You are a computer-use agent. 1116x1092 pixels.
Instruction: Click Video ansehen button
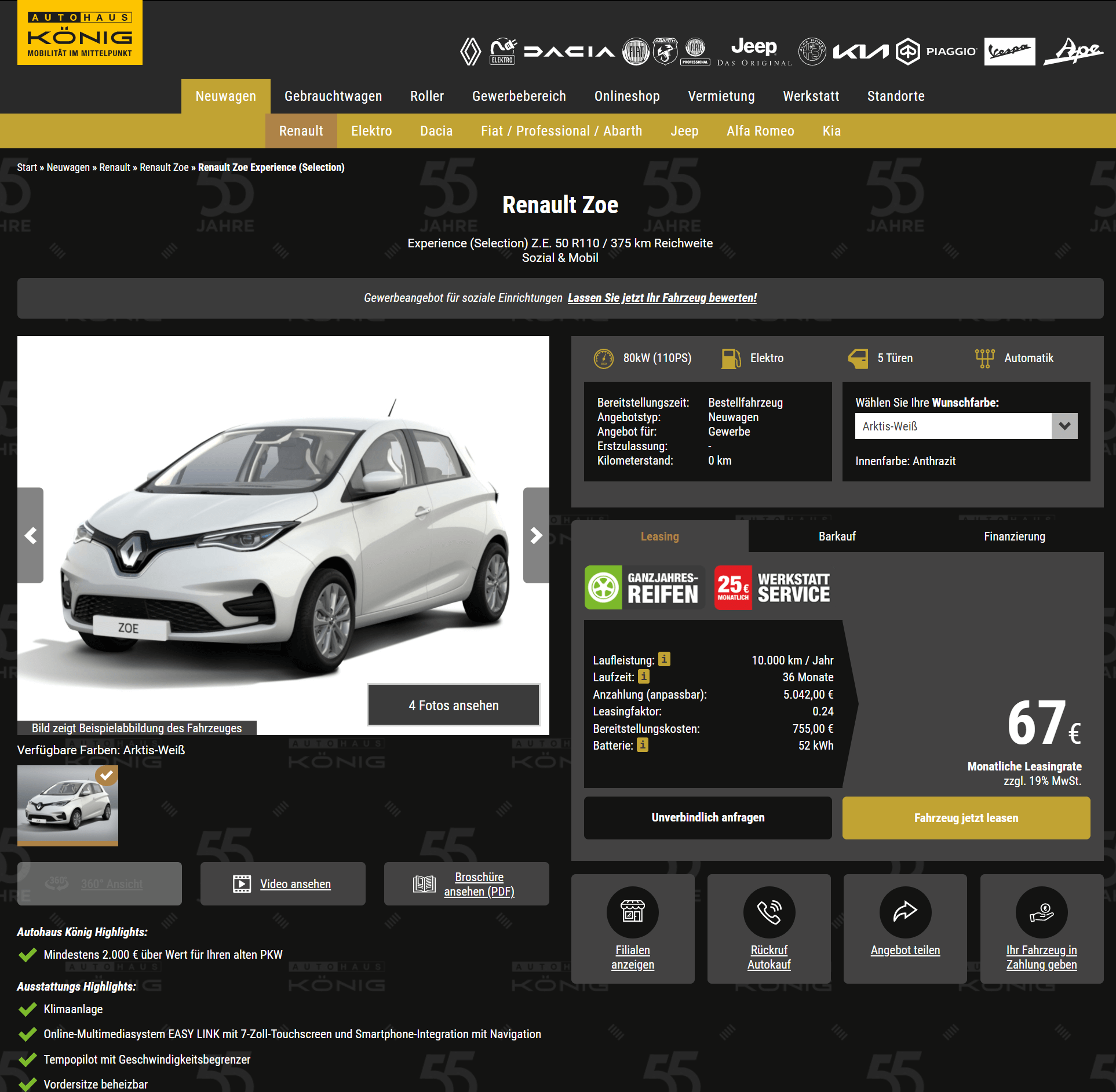[x=283, y=883]
